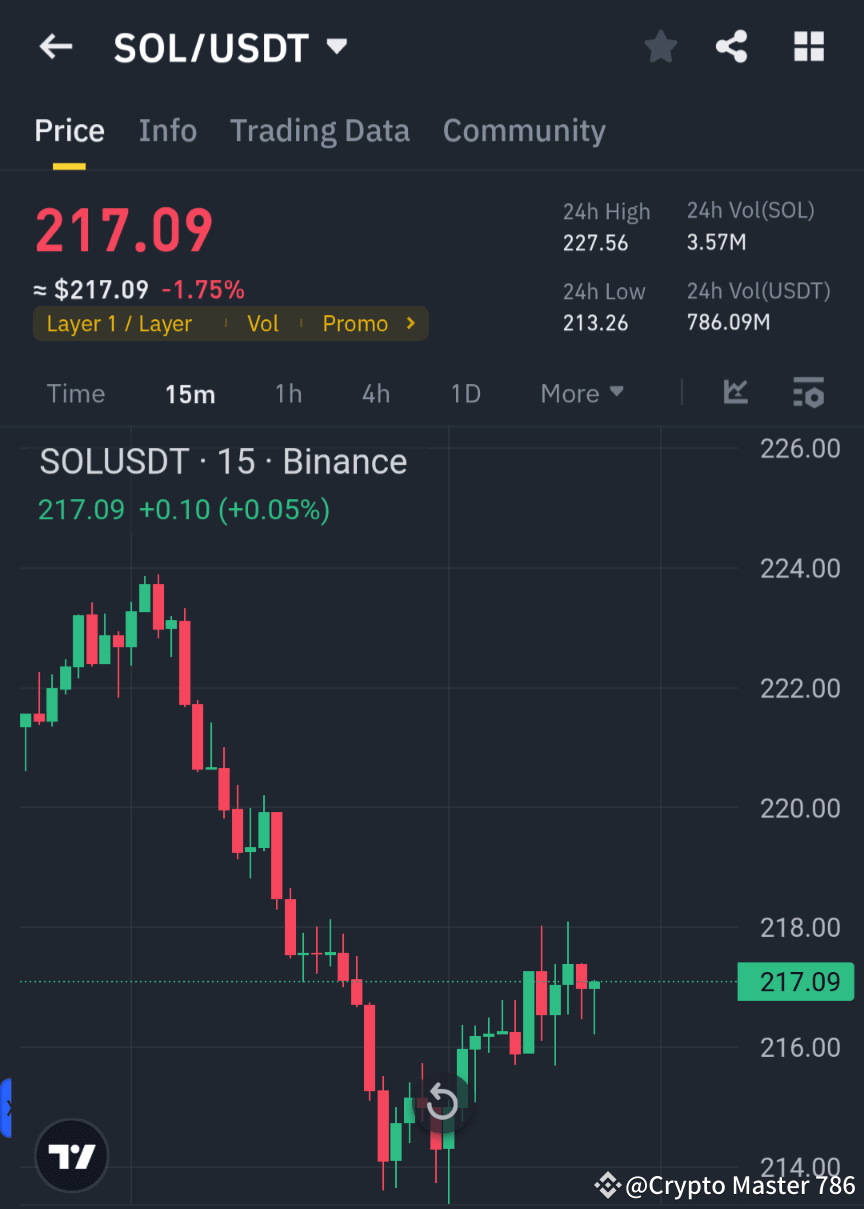The height and width of the screenshot is (1209, 864).
Task: Open the More intervals dropdown
Action: (582, 393)
